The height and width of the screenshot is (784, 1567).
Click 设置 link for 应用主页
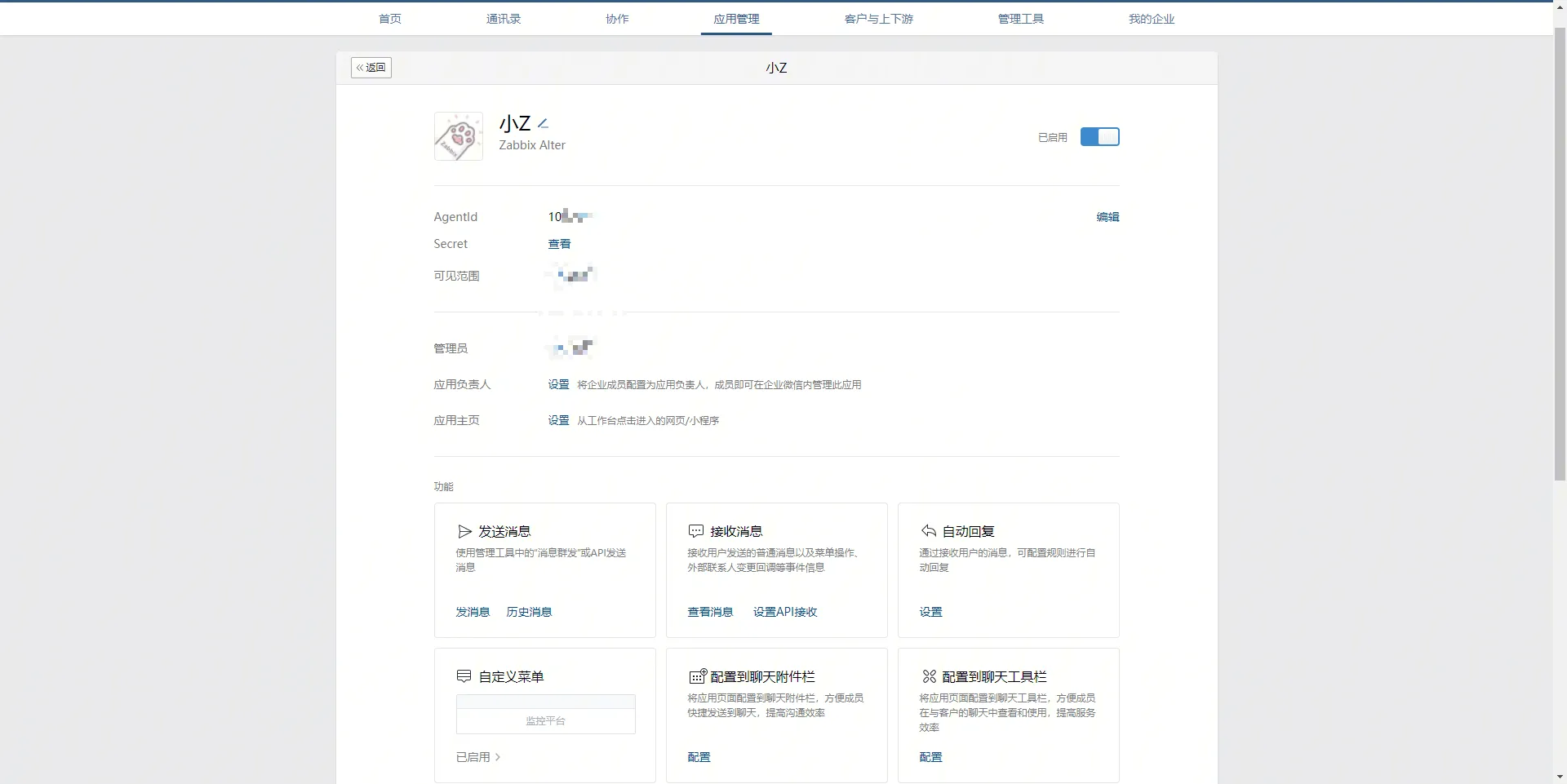pyautogui.click(x=558, y=420)
